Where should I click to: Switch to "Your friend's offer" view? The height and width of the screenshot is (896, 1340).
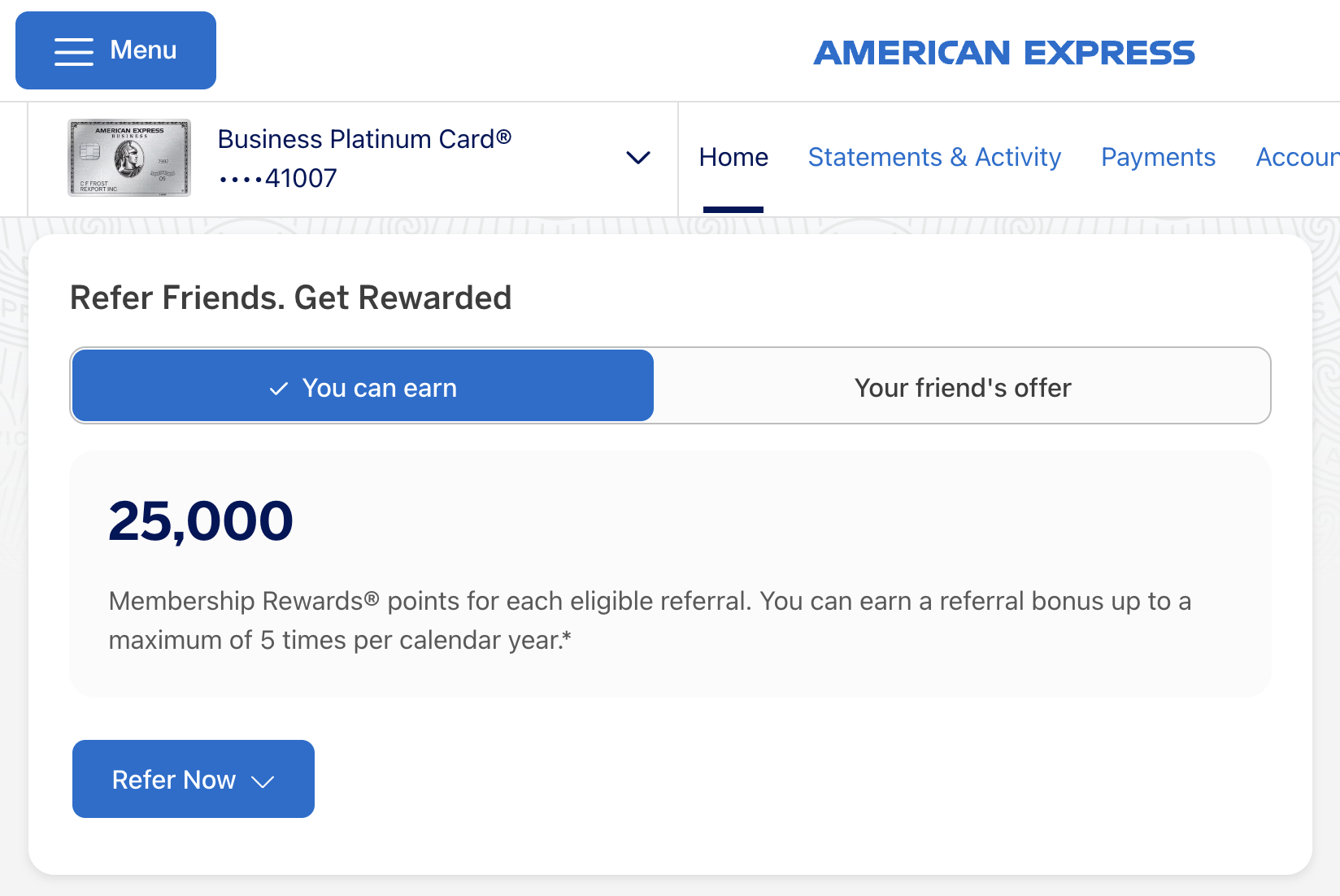(x=963, y=388)
